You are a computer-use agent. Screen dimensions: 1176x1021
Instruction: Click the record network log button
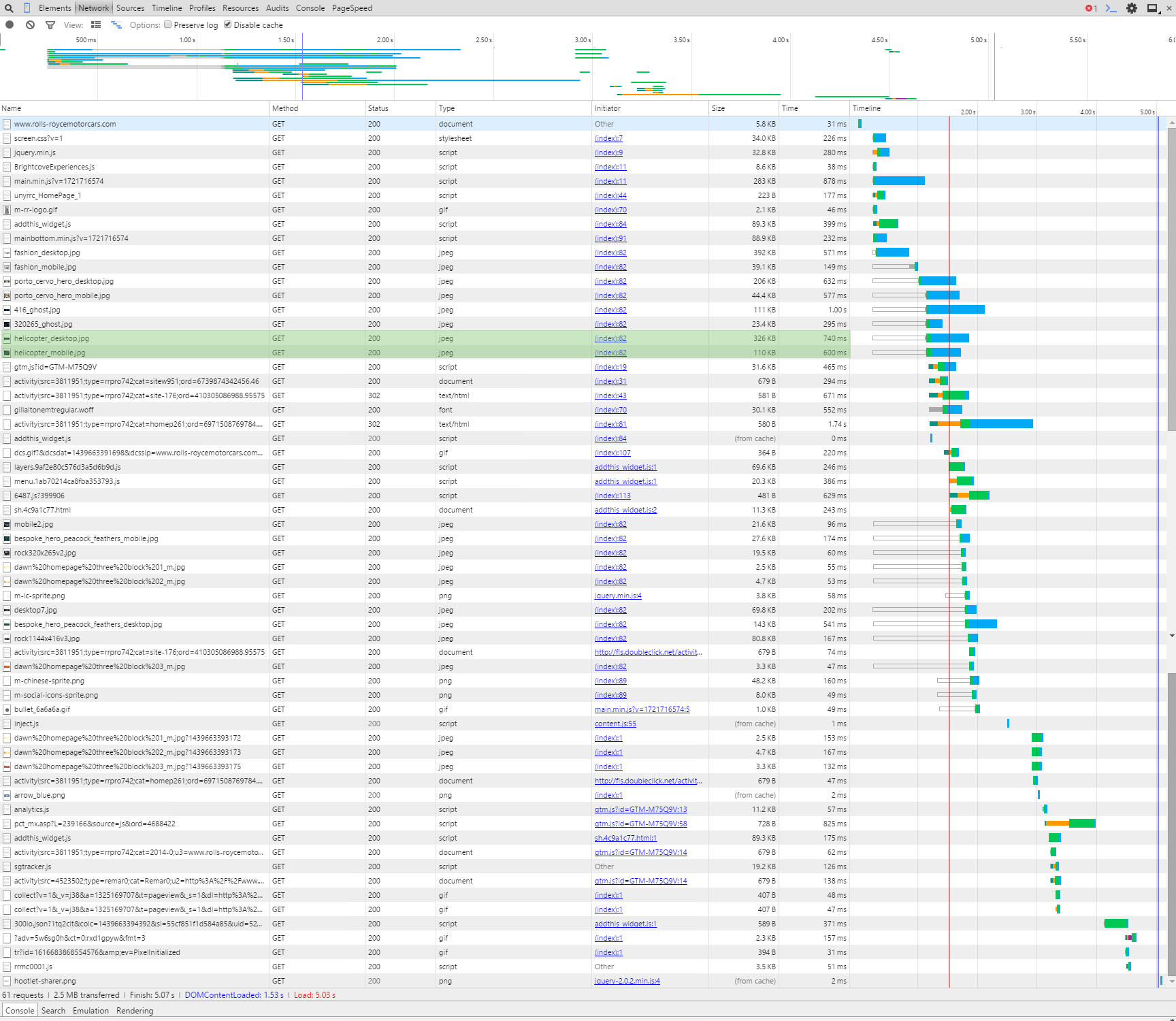tap(10, 25)
